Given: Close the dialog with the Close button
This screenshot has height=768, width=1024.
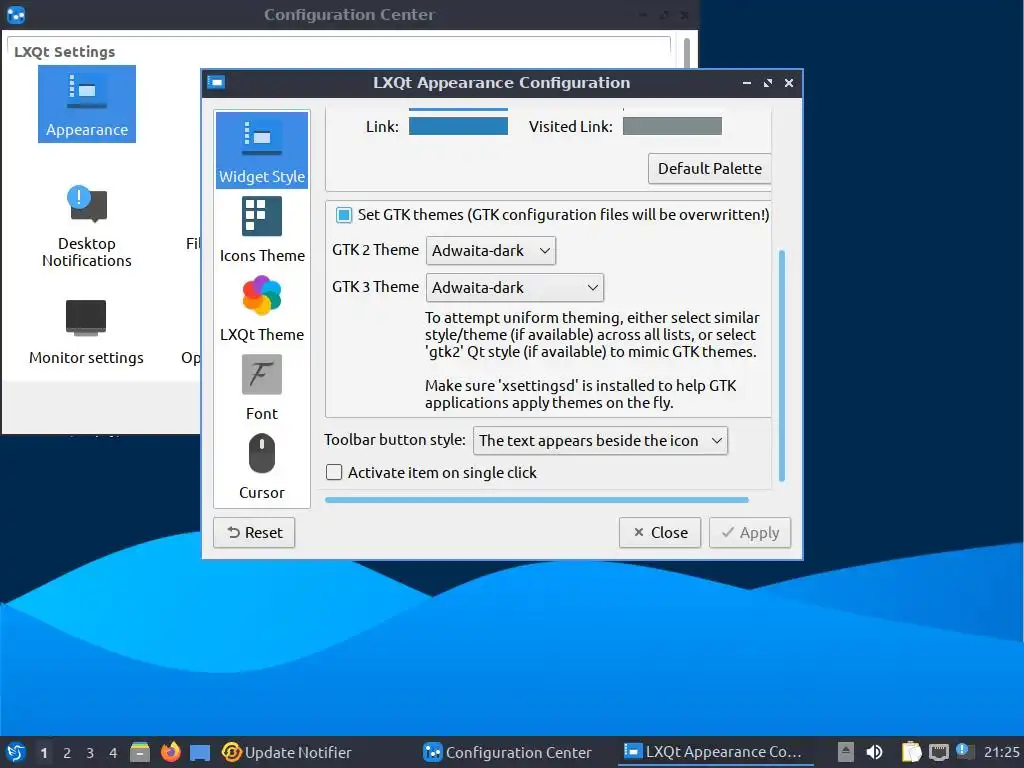Looking at the screenshot, I should [660, 533].
